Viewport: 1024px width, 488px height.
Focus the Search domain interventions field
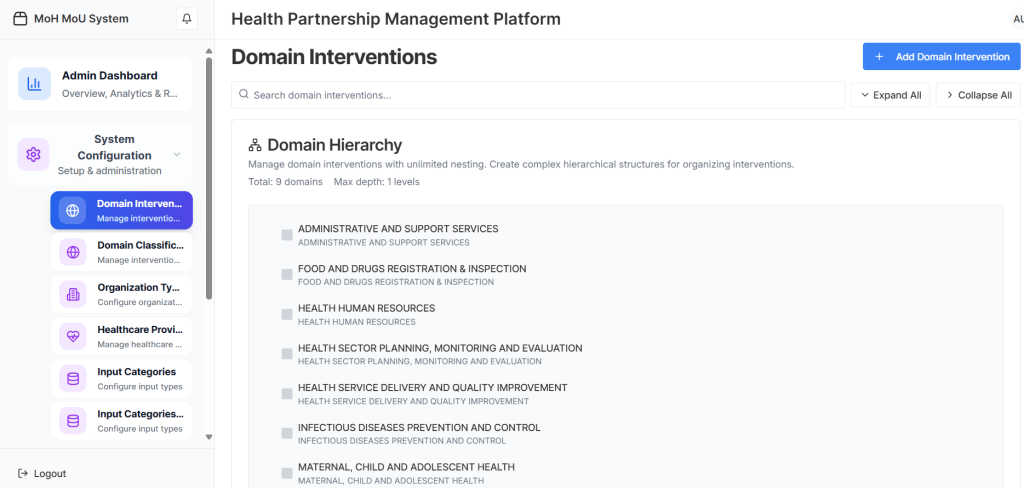[537, 95]
